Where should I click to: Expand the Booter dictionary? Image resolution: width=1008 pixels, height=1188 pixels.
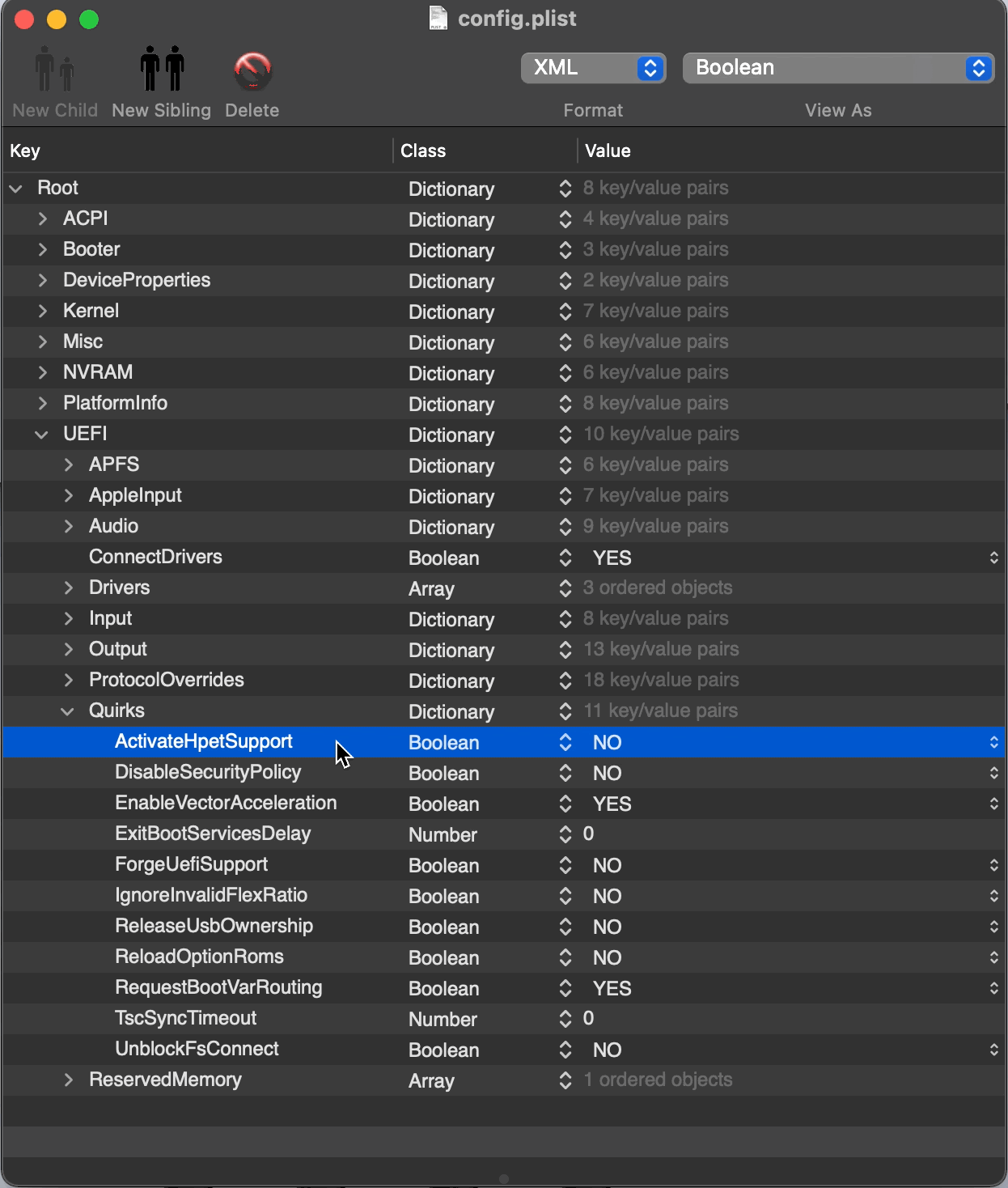42,249
